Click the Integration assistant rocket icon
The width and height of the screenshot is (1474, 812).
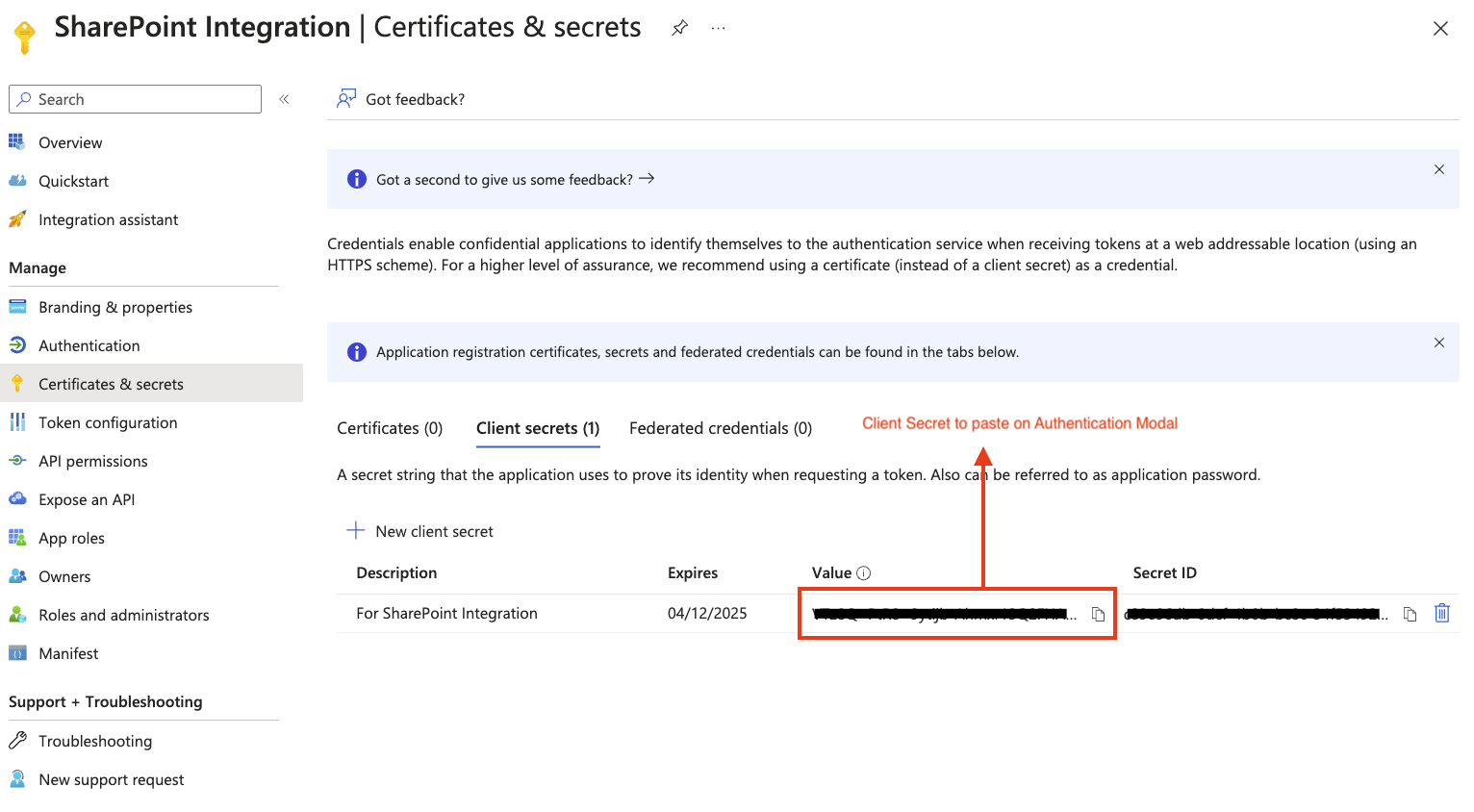(17, 219)
